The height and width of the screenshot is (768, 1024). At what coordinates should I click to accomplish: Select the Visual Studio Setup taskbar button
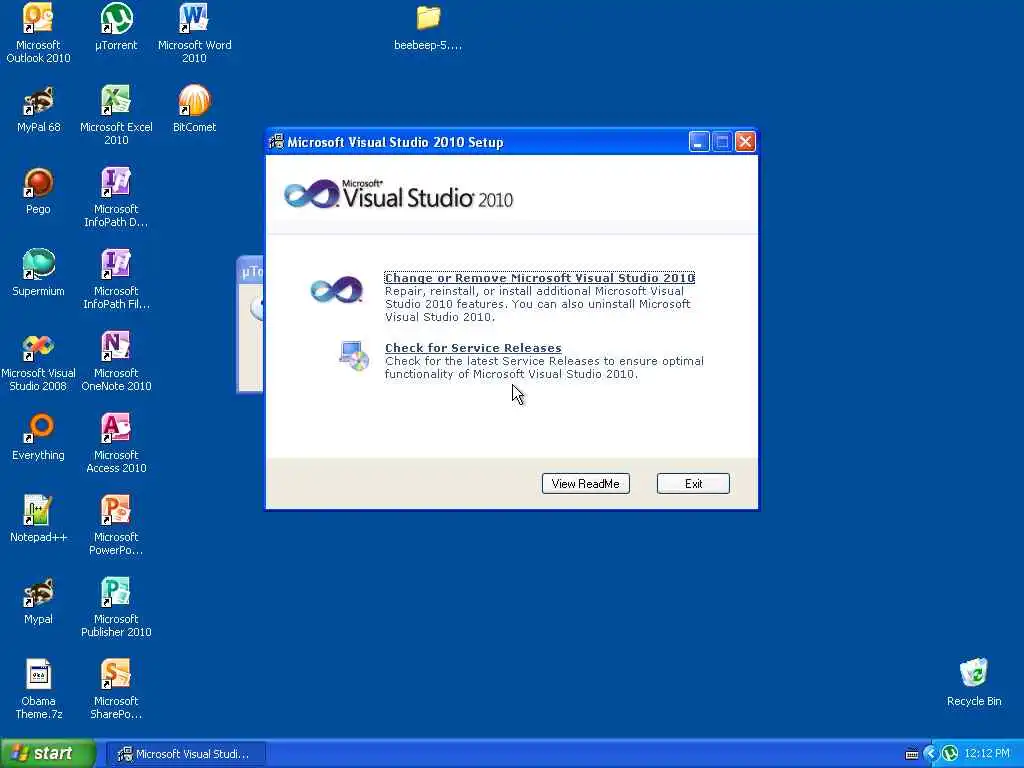coord(185,754)
